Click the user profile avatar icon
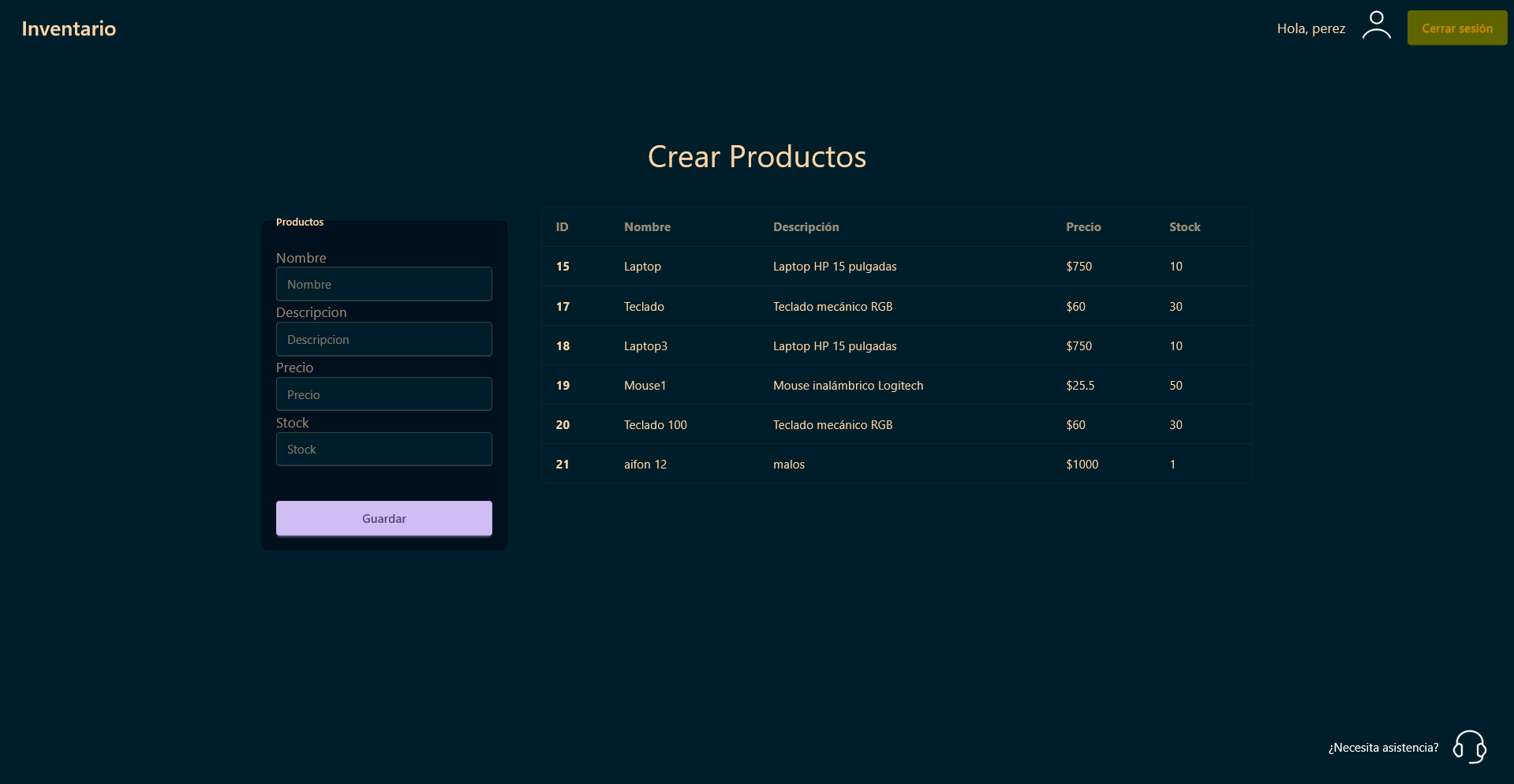Image resolution: width=1514 pixels, height=784 pixels. pos(1376,25)
